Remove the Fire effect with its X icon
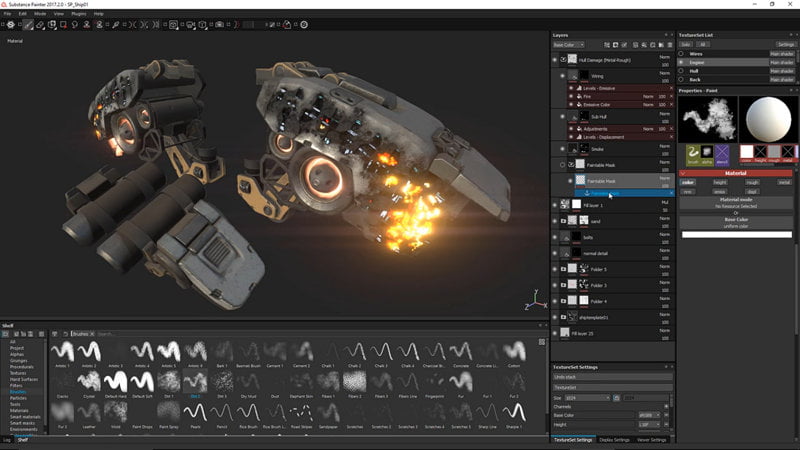The image size is (800, 450). coord(671,96)
